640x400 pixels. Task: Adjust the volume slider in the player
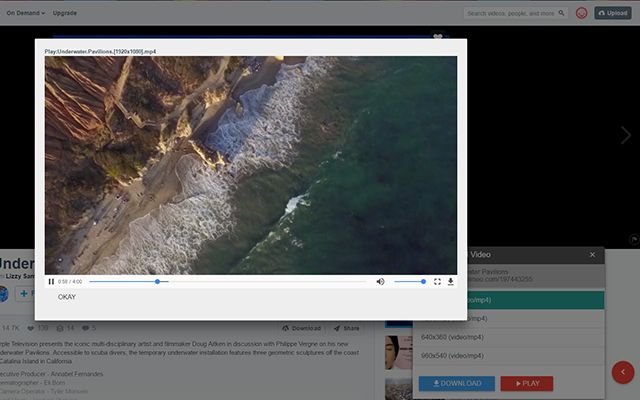(410, 282)
